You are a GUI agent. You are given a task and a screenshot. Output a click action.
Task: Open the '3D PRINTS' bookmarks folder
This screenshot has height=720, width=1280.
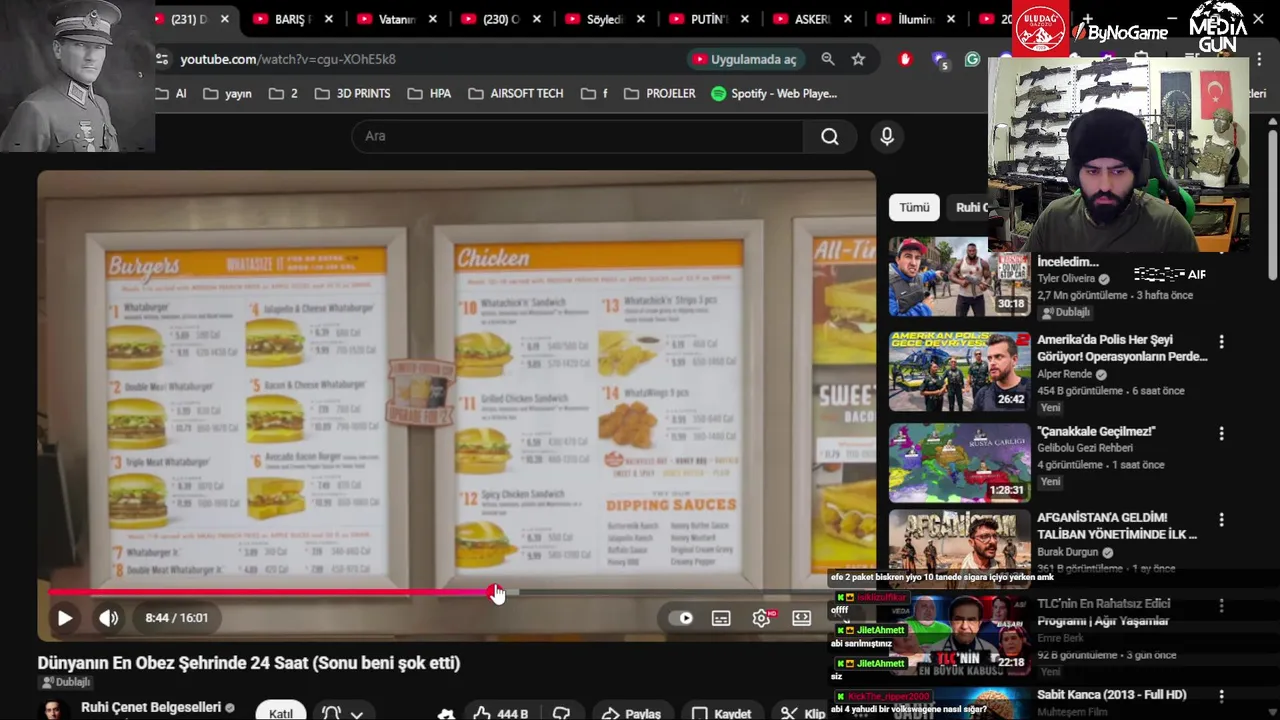click(x=353, y=93)
